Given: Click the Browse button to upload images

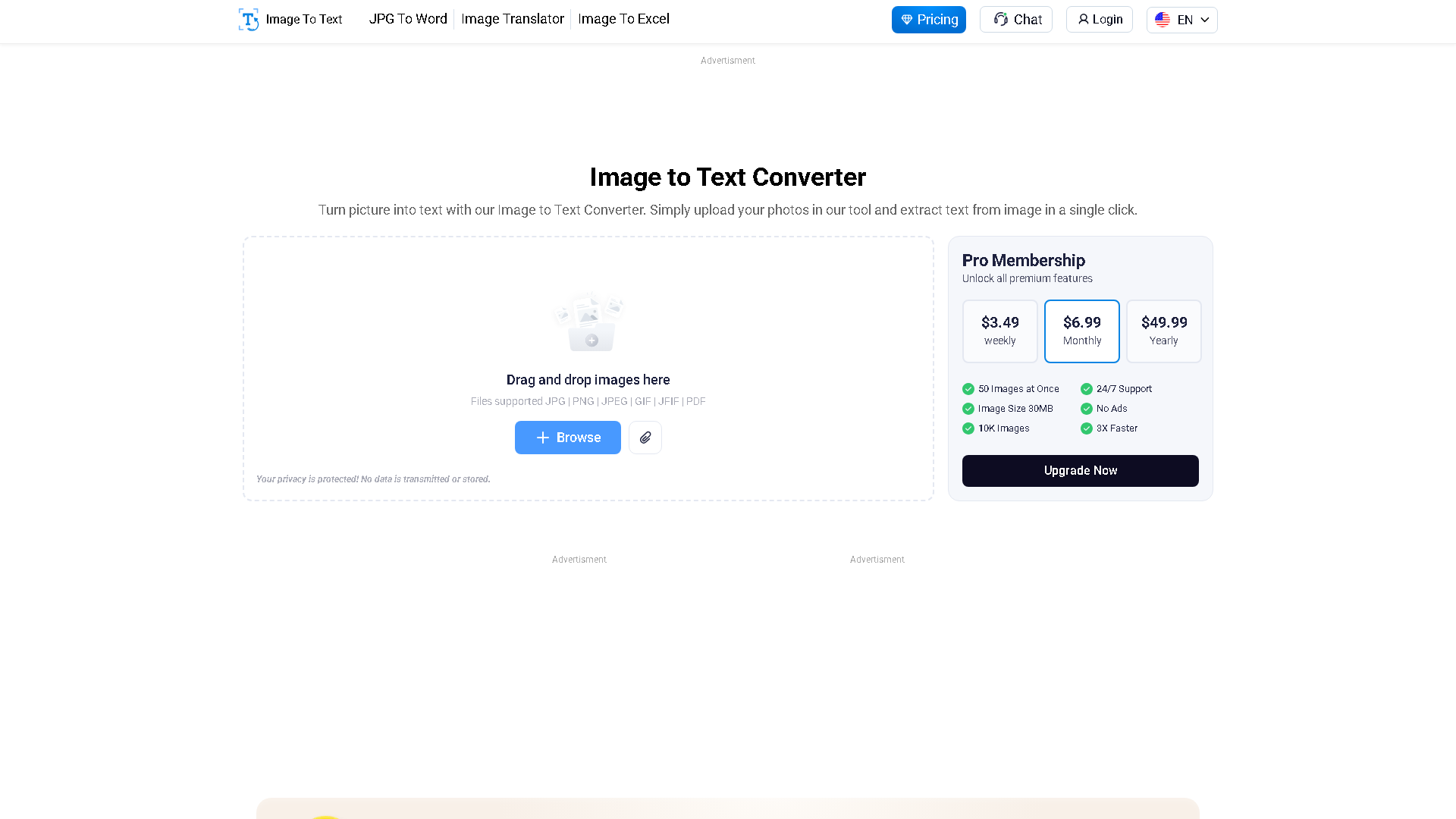Looking at the screenshot, I should pos(568,438).
